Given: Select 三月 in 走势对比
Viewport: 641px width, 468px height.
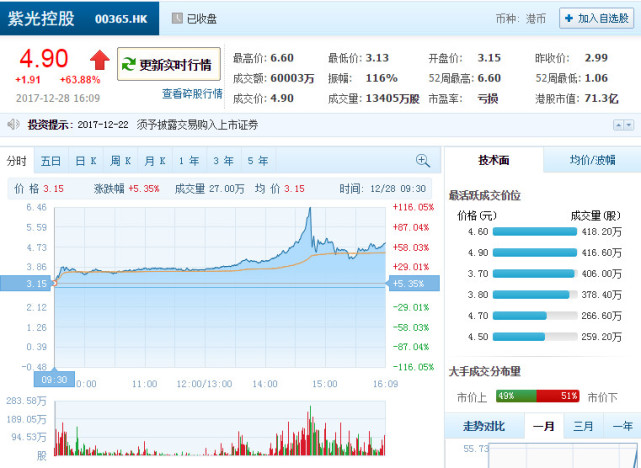Looking at the screenshot, I should click(x=583, y=426).
